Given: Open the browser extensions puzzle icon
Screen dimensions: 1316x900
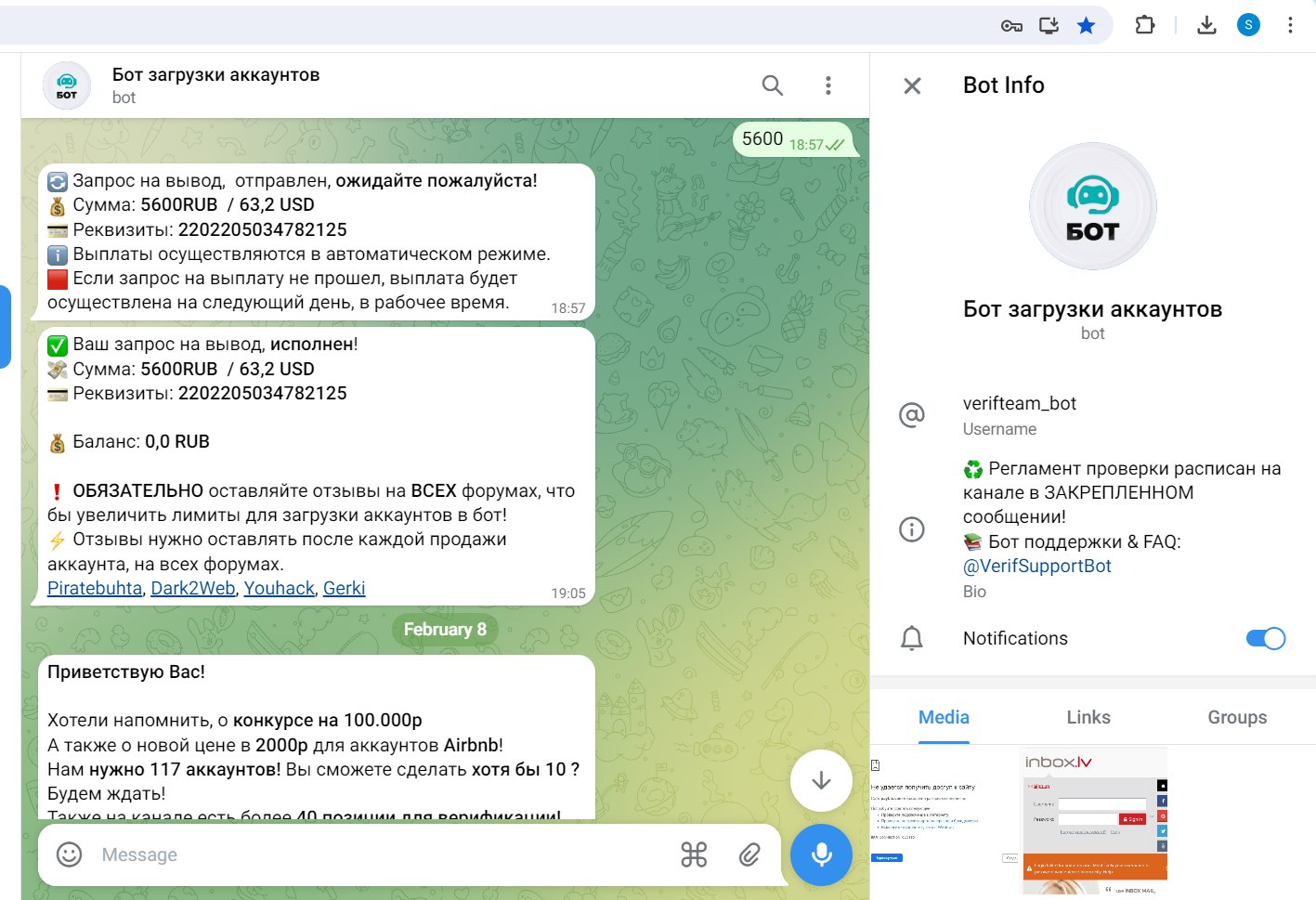Looking at the screenshot, I should (1144, 25).
